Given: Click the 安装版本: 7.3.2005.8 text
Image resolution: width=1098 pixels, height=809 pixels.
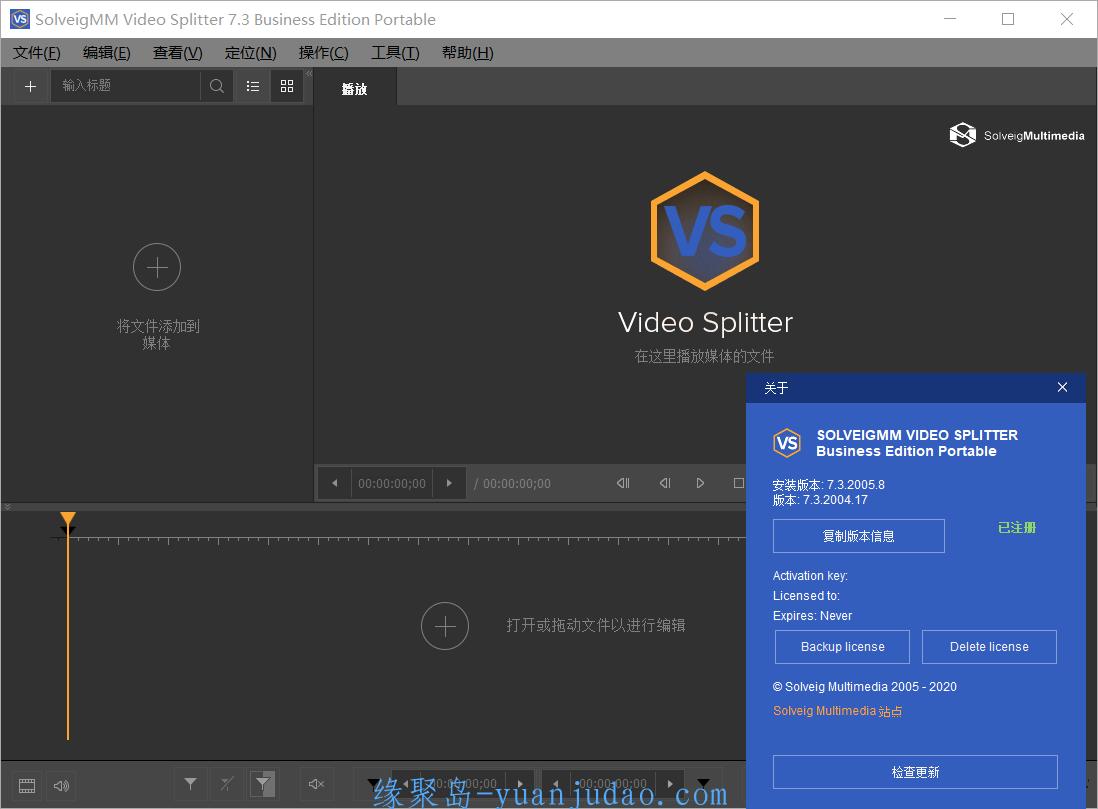Looking at the screenshot, I should (828, 485).
